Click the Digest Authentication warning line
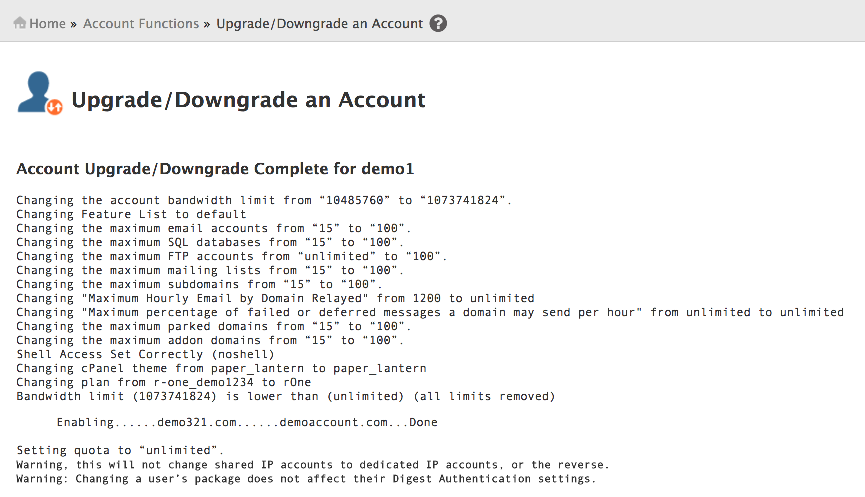 click(x=306, y=479)
